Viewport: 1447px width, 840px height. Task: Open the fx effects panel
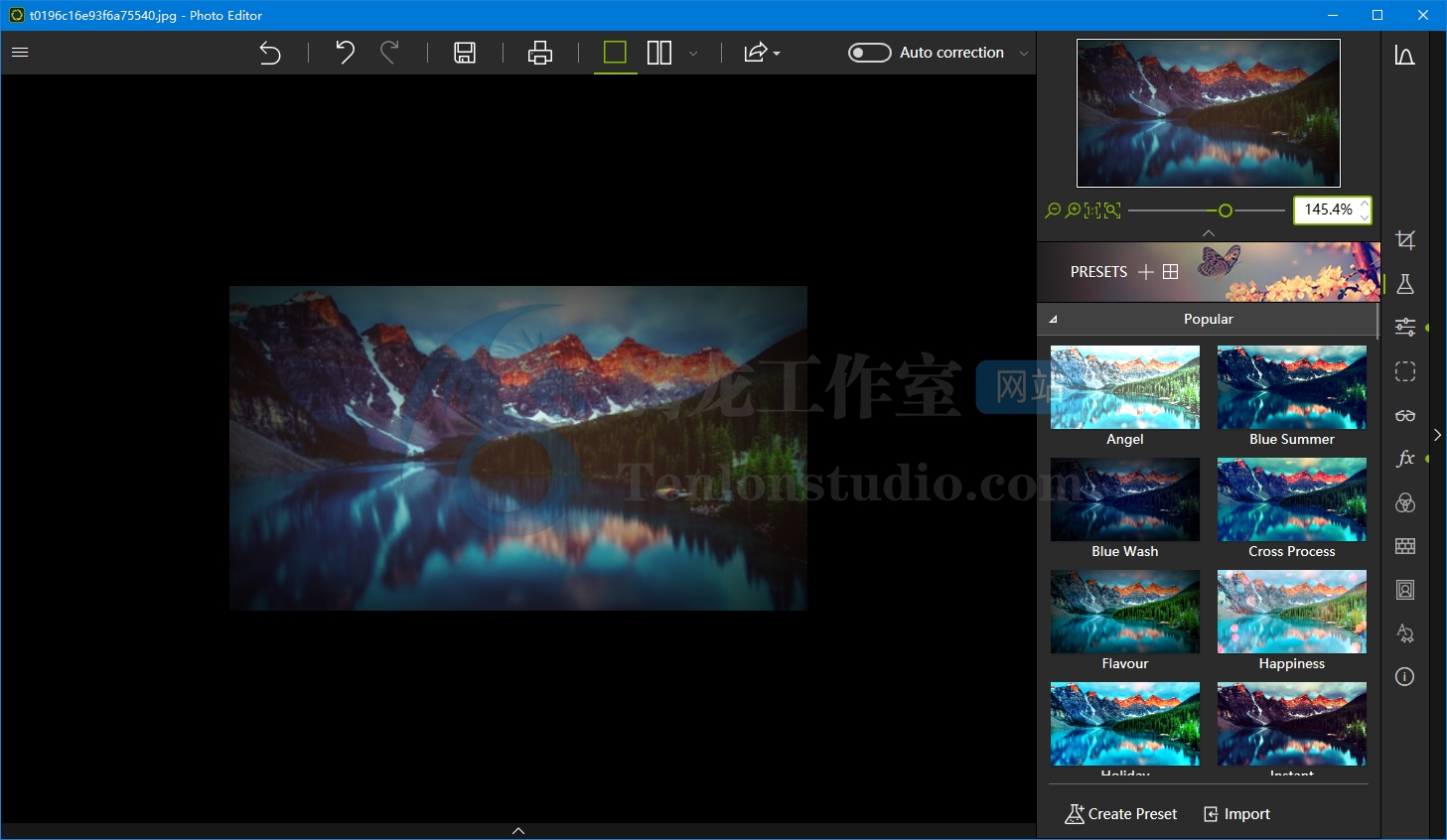point(1405,459)
